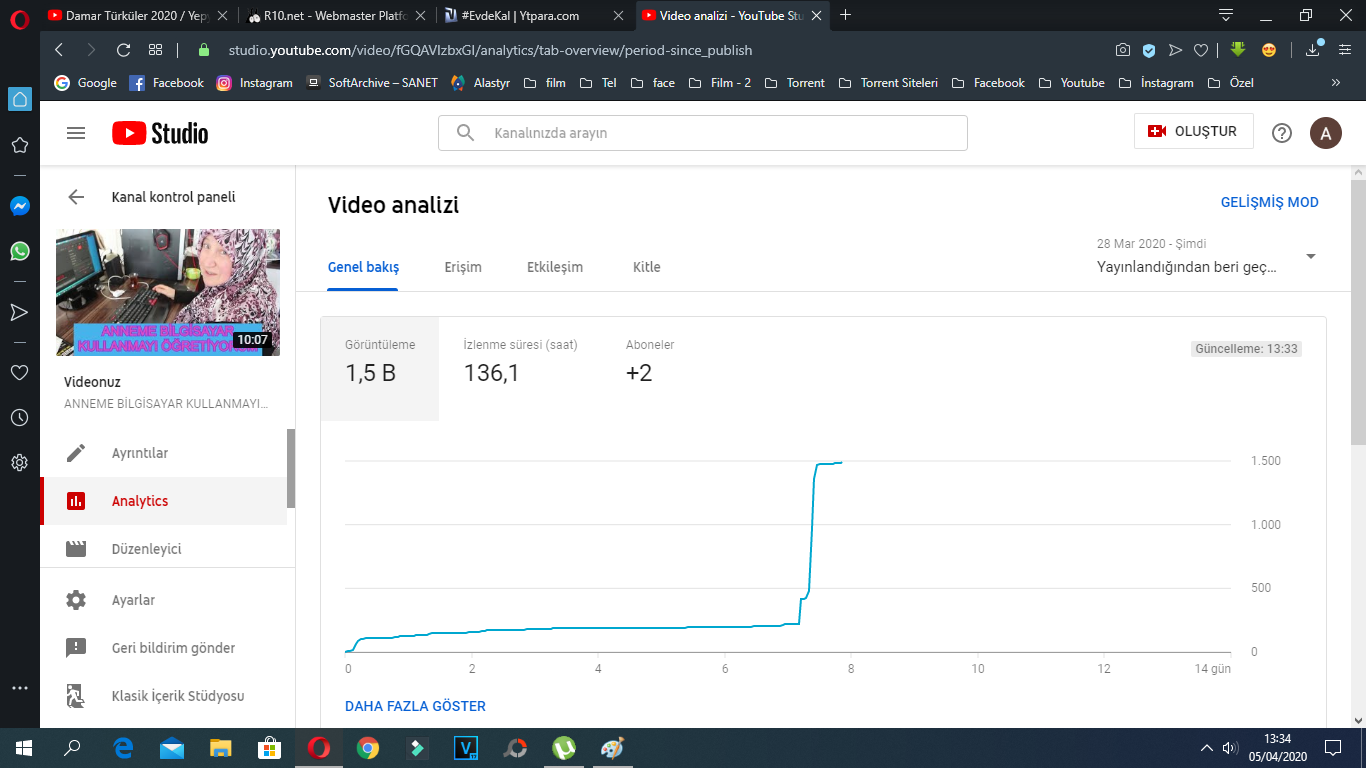Image resolution: width=1366 pixels, height=768 pixels.
Task: Open GELİŞMİŞ MOD link
Action: (1270, 202)
